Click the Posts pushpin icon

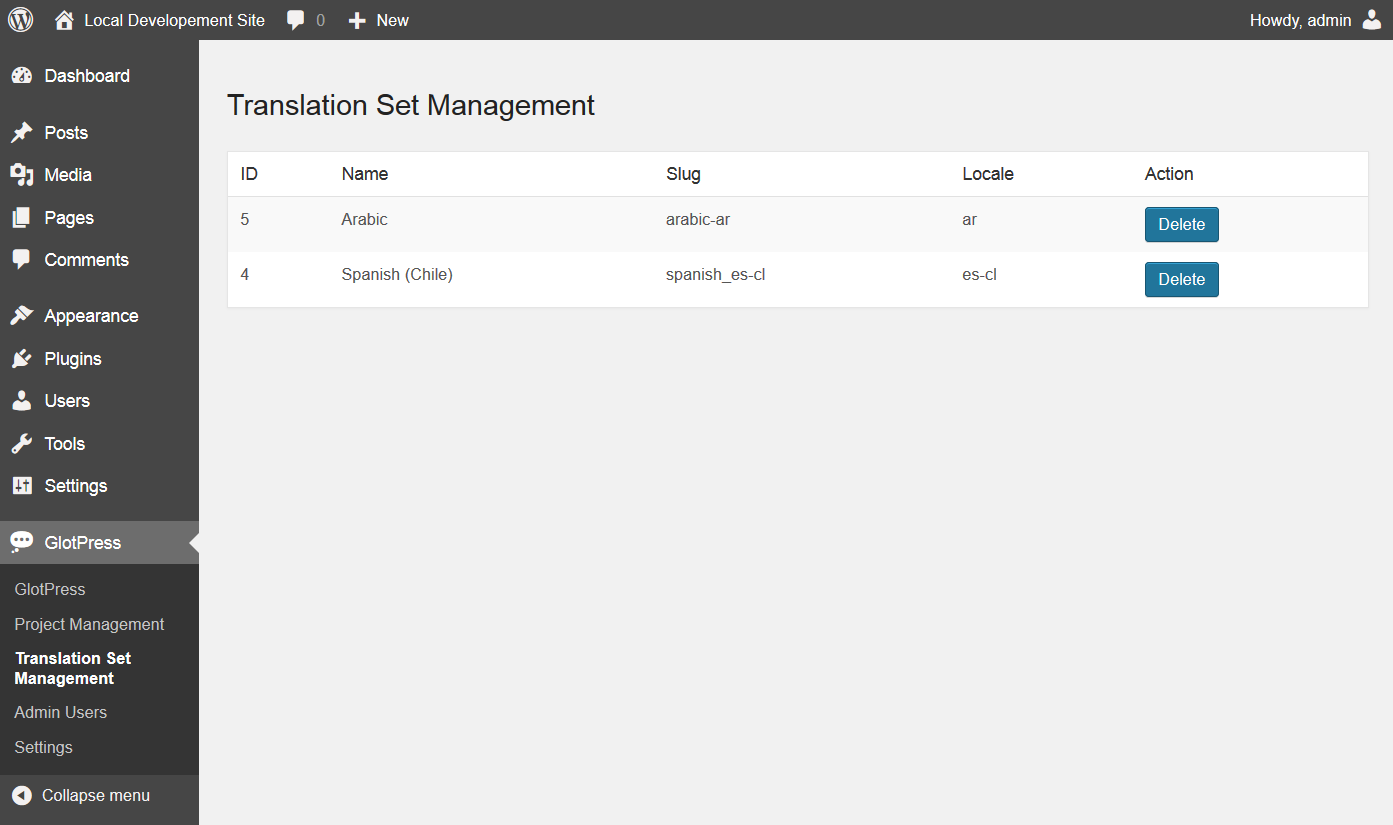(22, 133)
